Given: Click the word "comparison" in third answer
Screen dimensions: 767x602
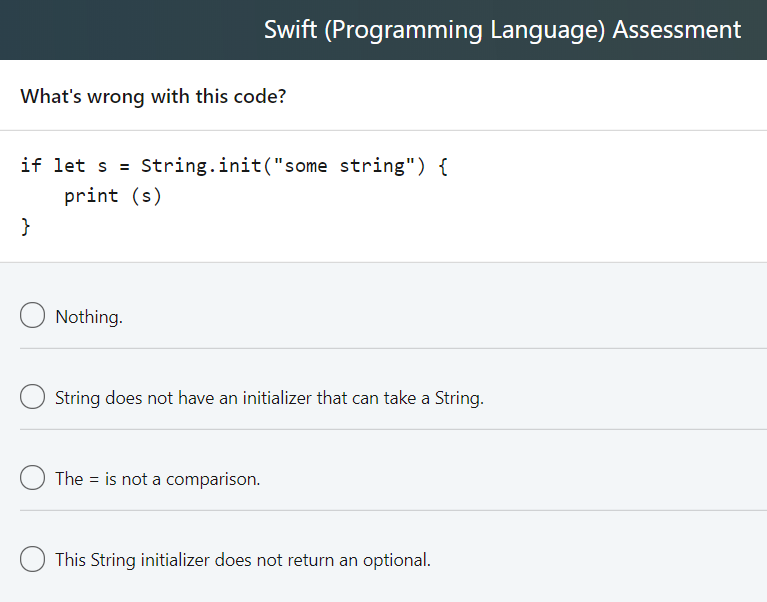Looking at the screenshot, I should [x=213, y=479].
